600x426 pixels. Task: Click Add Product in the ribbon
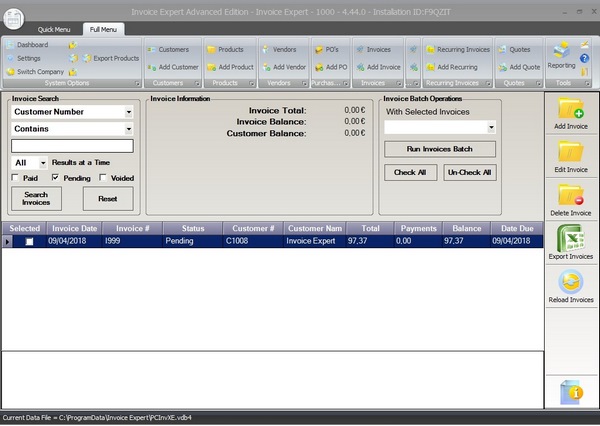(230, 67)
